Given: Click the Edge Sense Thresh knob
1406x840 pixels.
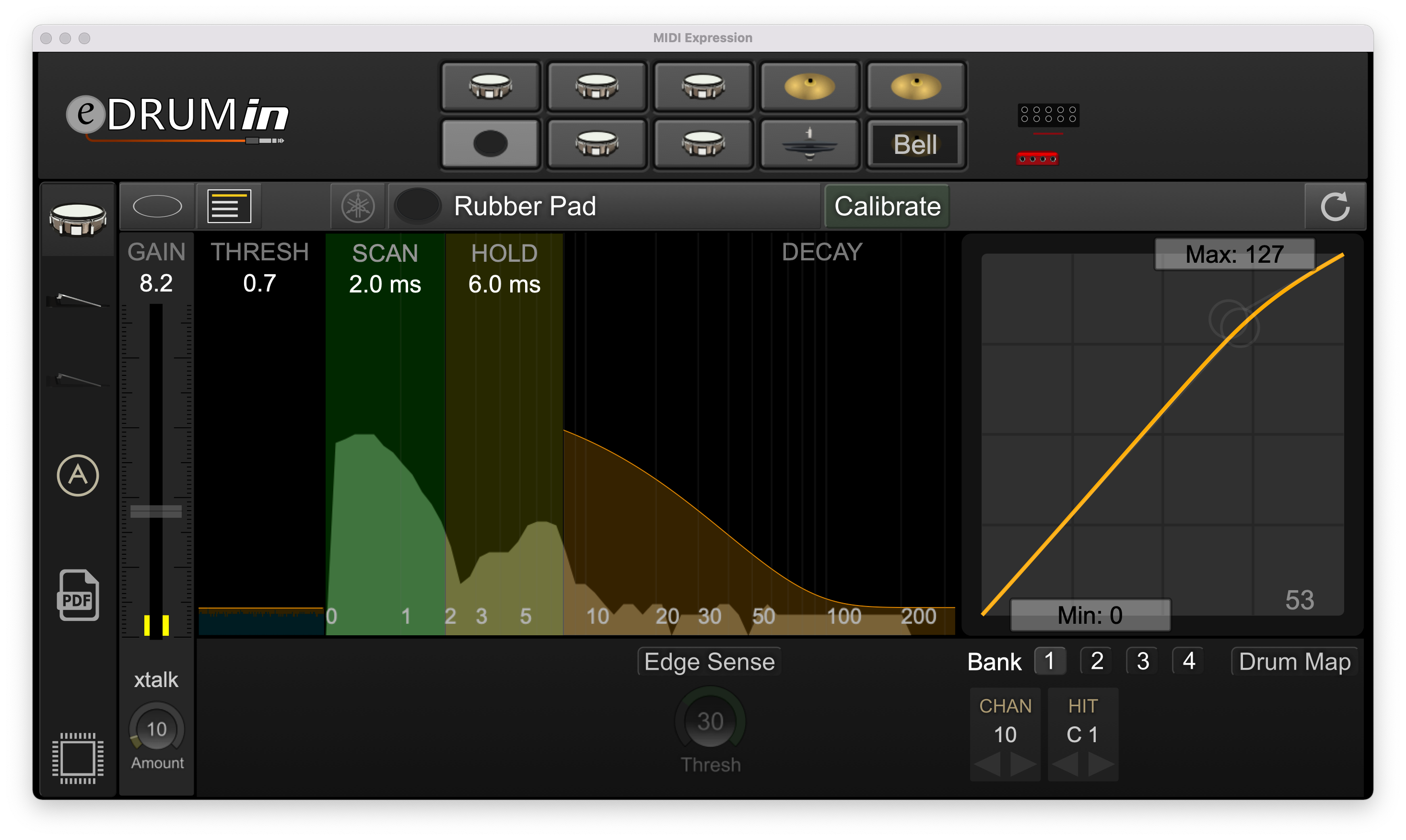Looking at the screenshot, I should pos(710,721).
